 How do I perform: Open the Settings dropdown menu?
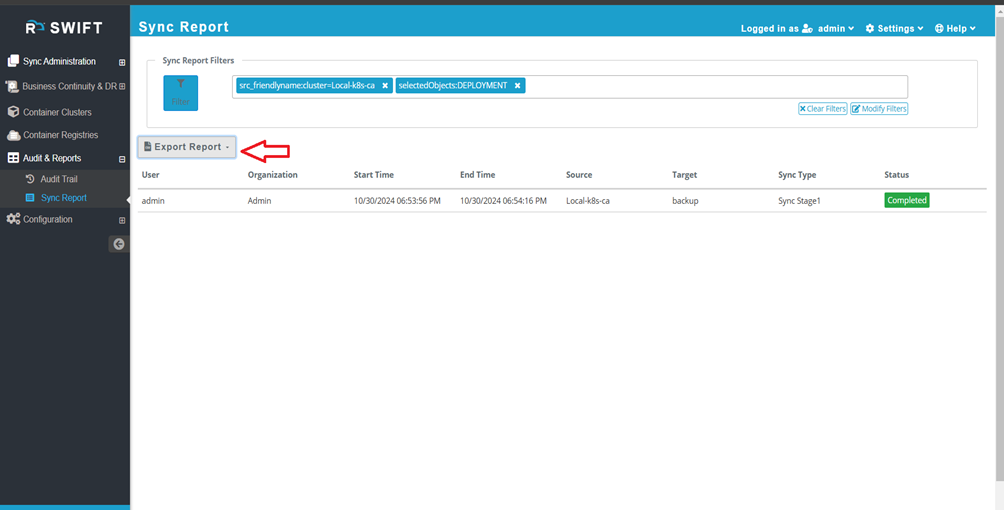pyautogui.click(x=895, y=28)
